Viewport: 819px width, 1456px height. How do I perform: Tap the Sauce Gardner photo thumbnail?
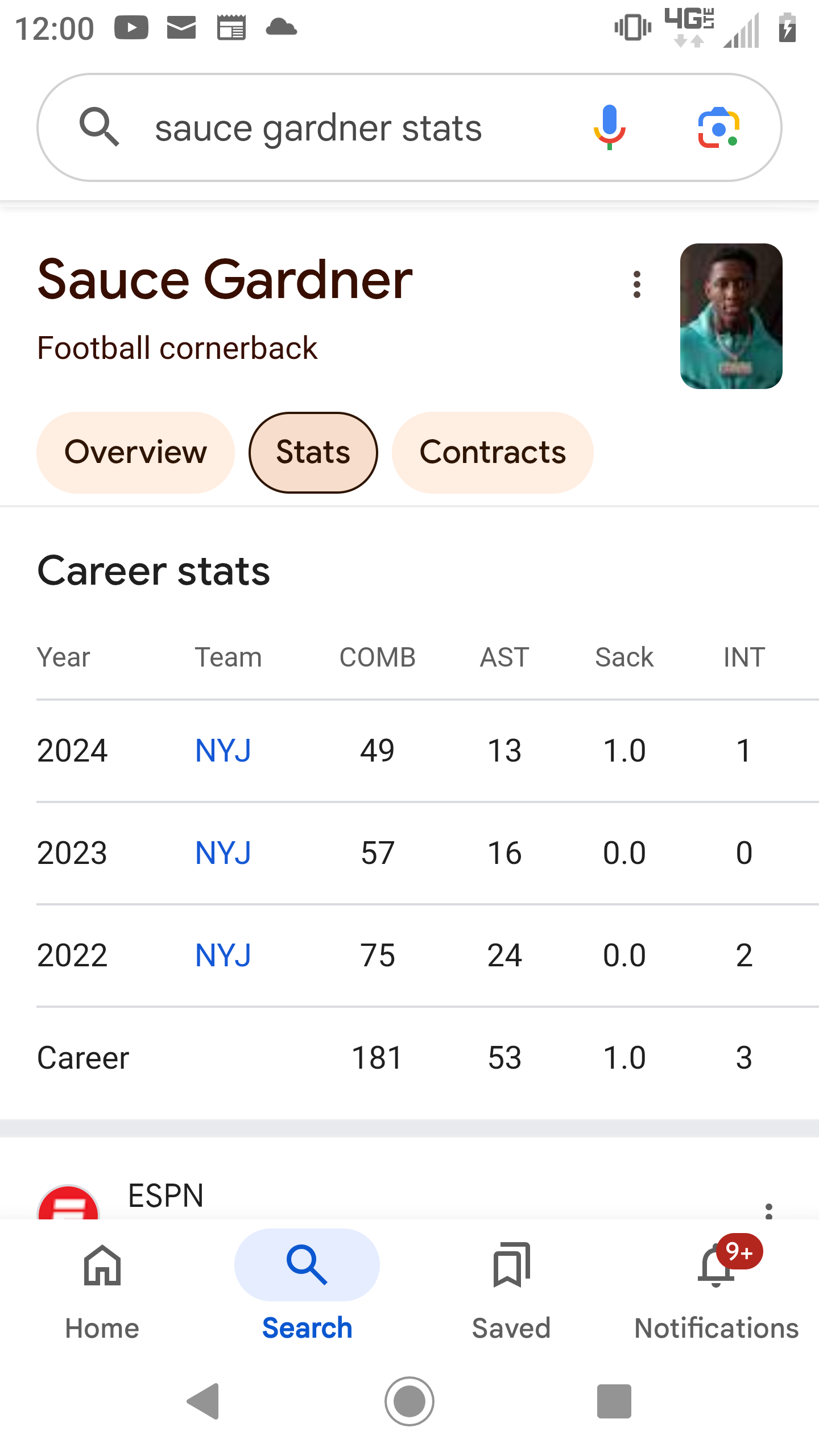(731, 316)
